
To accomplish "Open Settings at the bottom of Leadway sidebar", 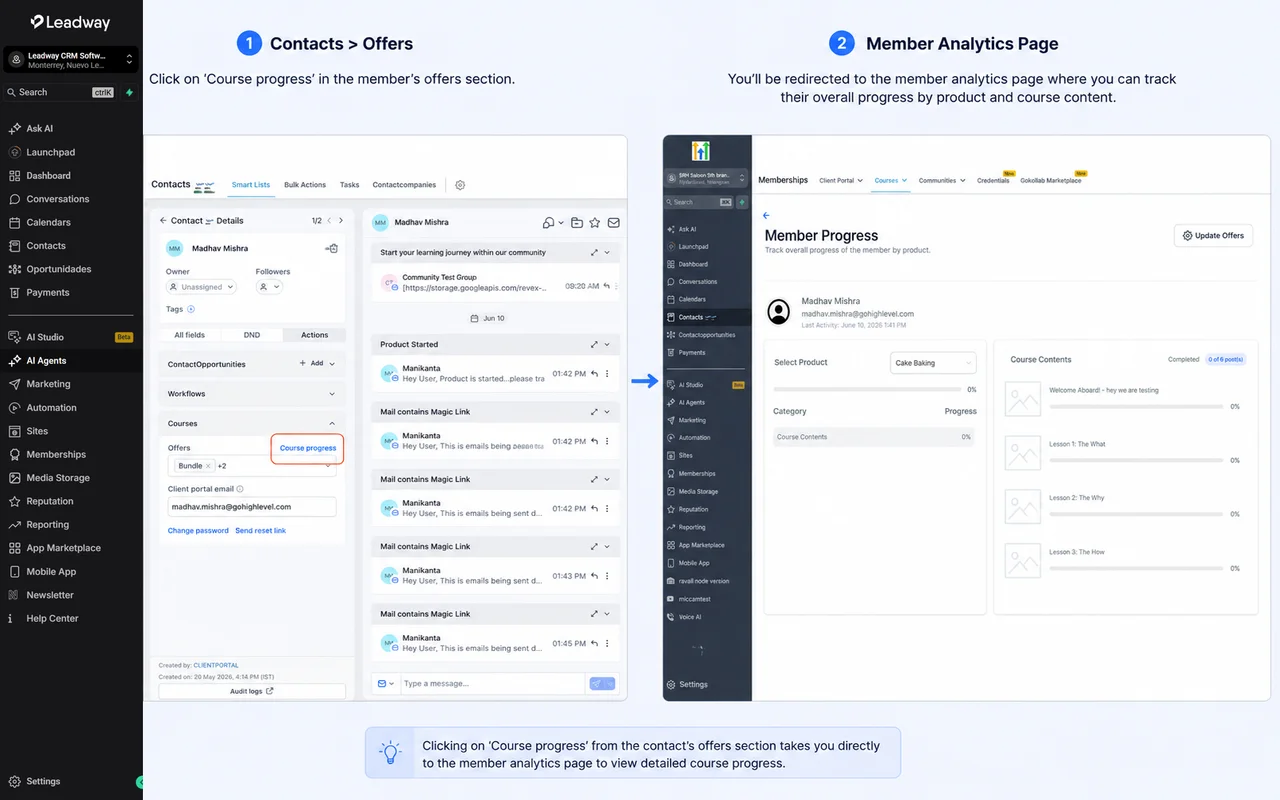I will coord(43,782).
